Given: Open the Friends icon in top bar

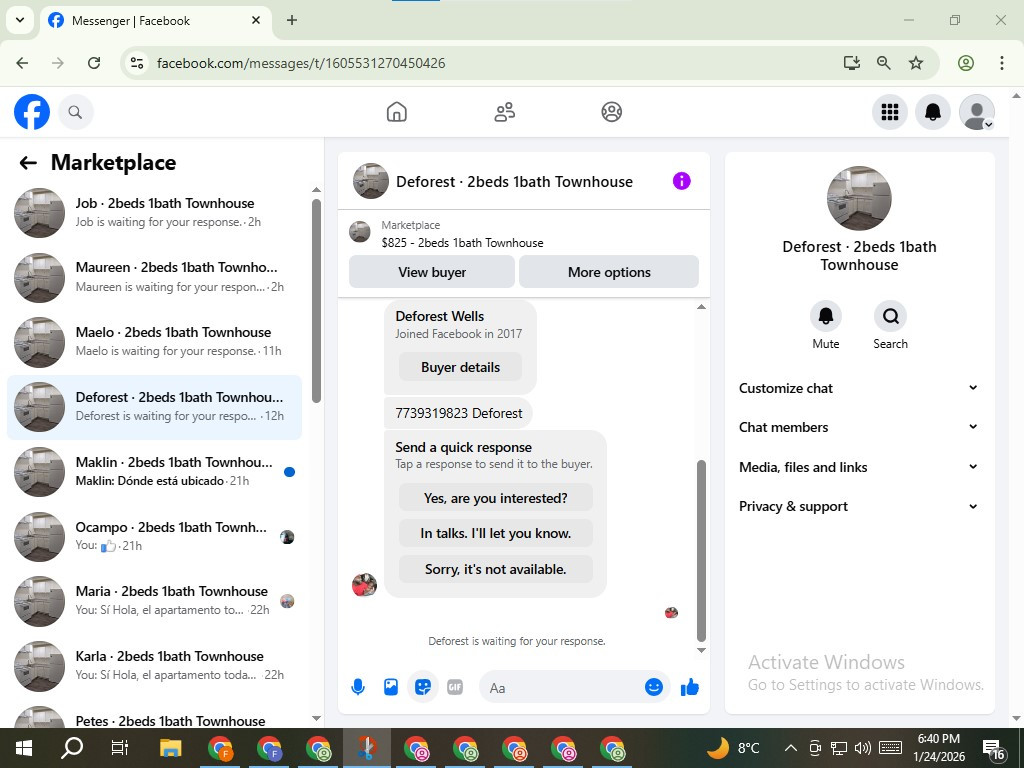Looking at the screenshot, I should tap(504, 112).
